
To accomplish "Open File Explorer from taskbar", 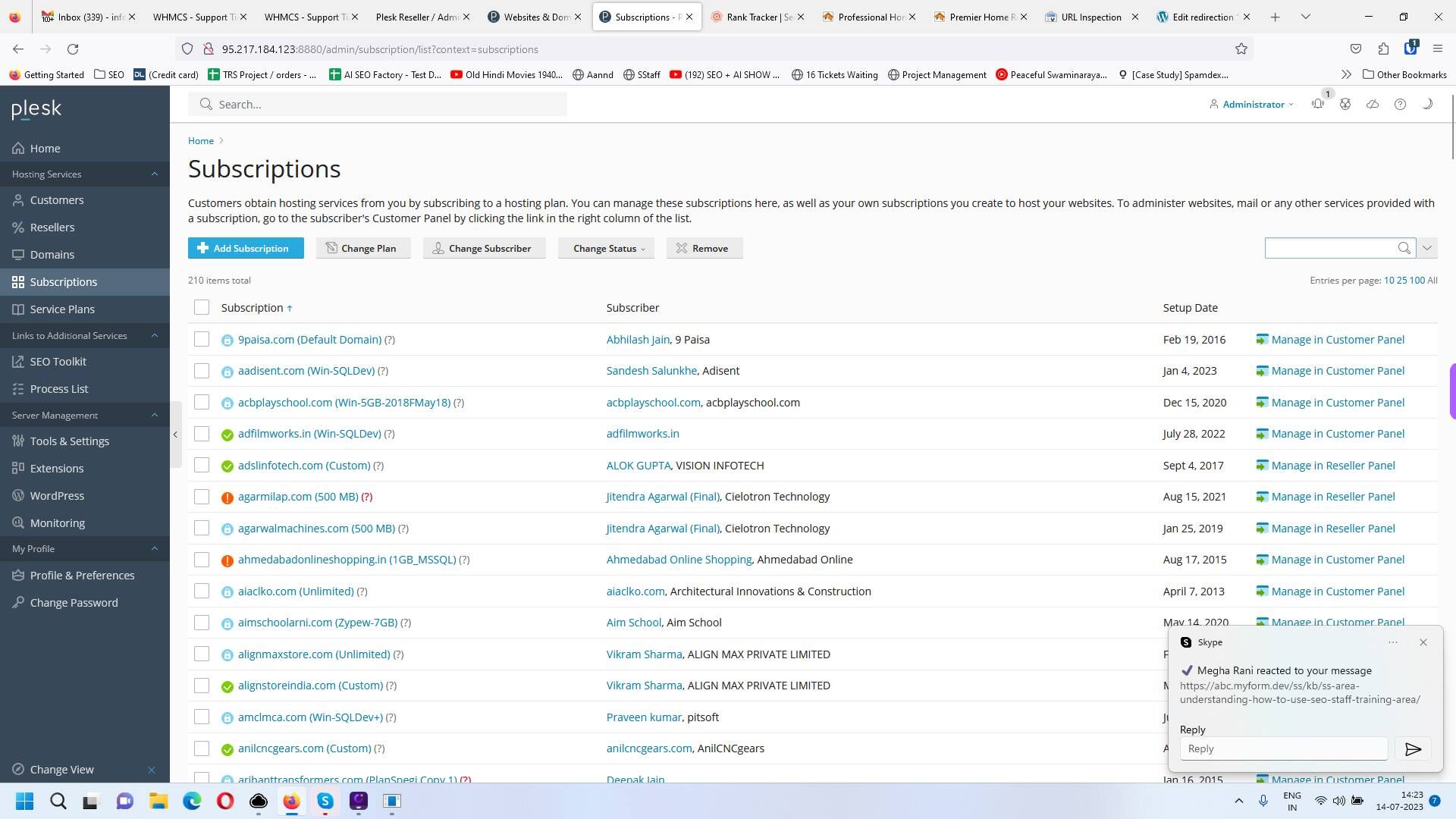I will pos(158,801).
